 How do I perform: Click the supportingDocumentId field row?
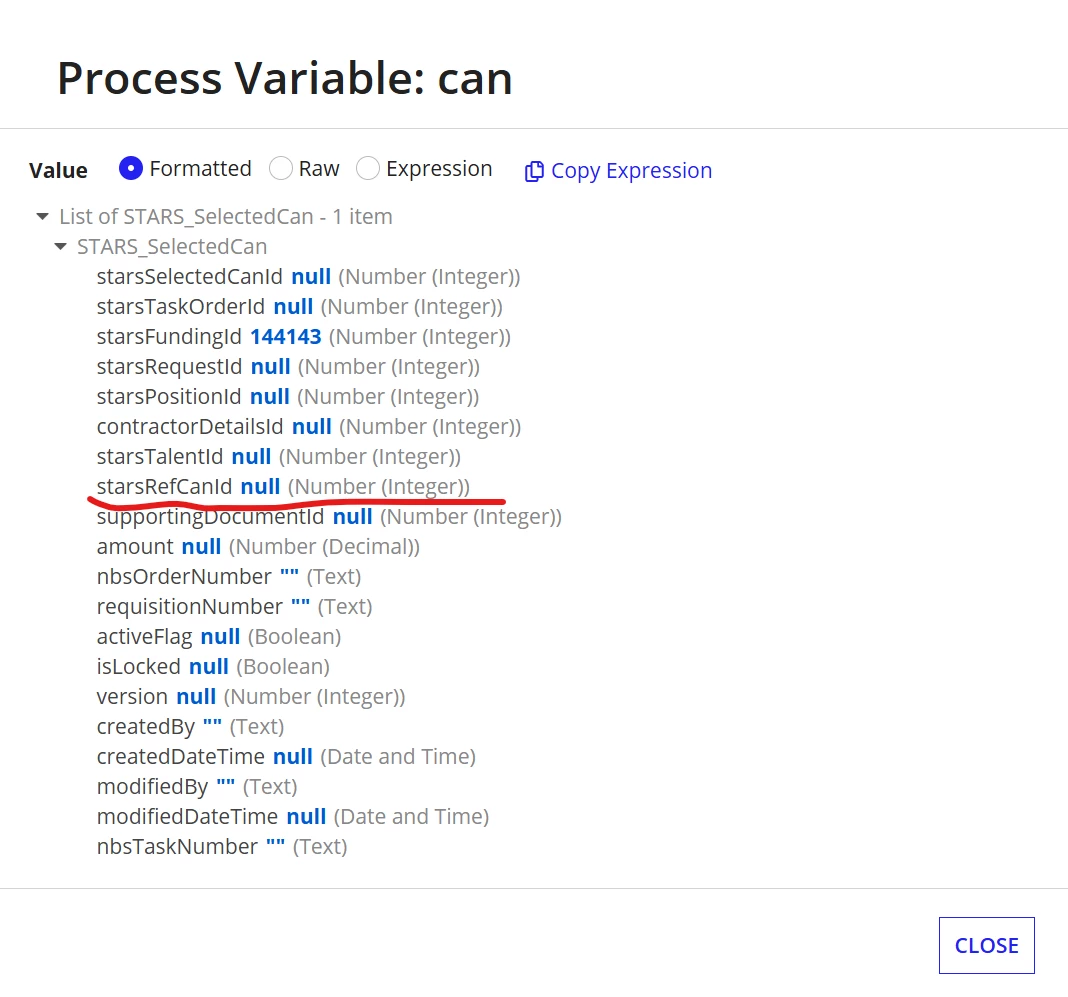329,516
